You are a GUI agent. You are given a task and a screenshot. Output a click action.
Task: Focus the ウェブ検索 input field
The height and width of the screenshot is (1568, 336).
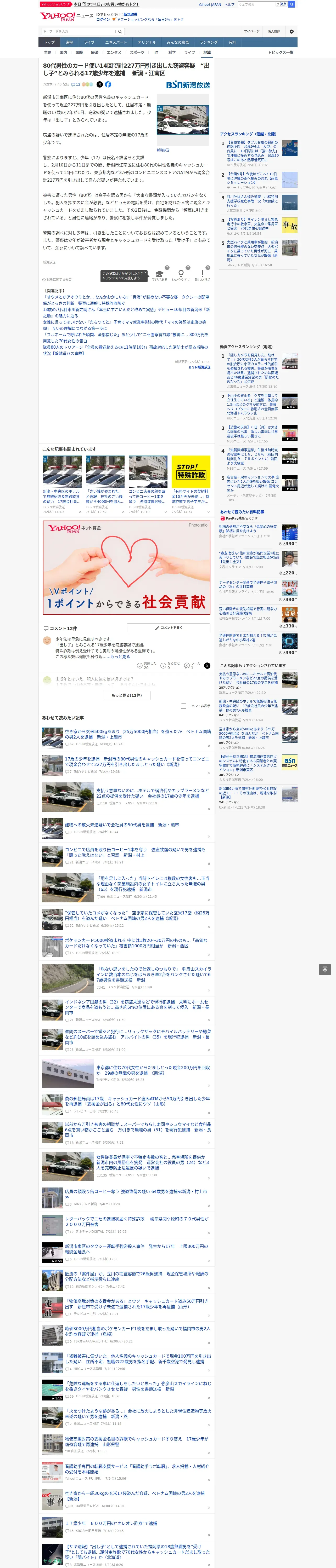click(256, 4)
